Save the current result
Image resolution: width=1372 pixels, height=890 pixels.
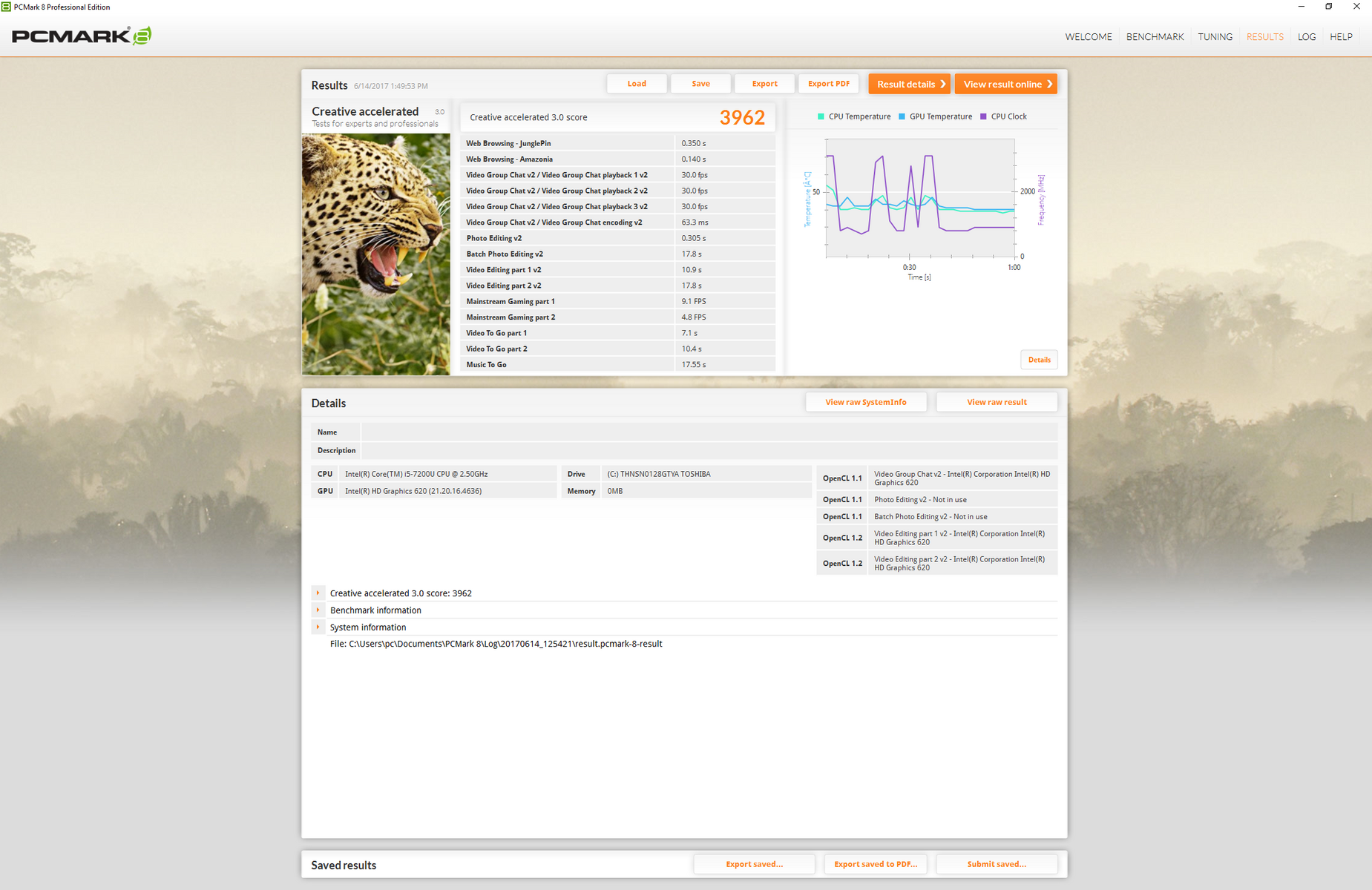click(700, 84)
